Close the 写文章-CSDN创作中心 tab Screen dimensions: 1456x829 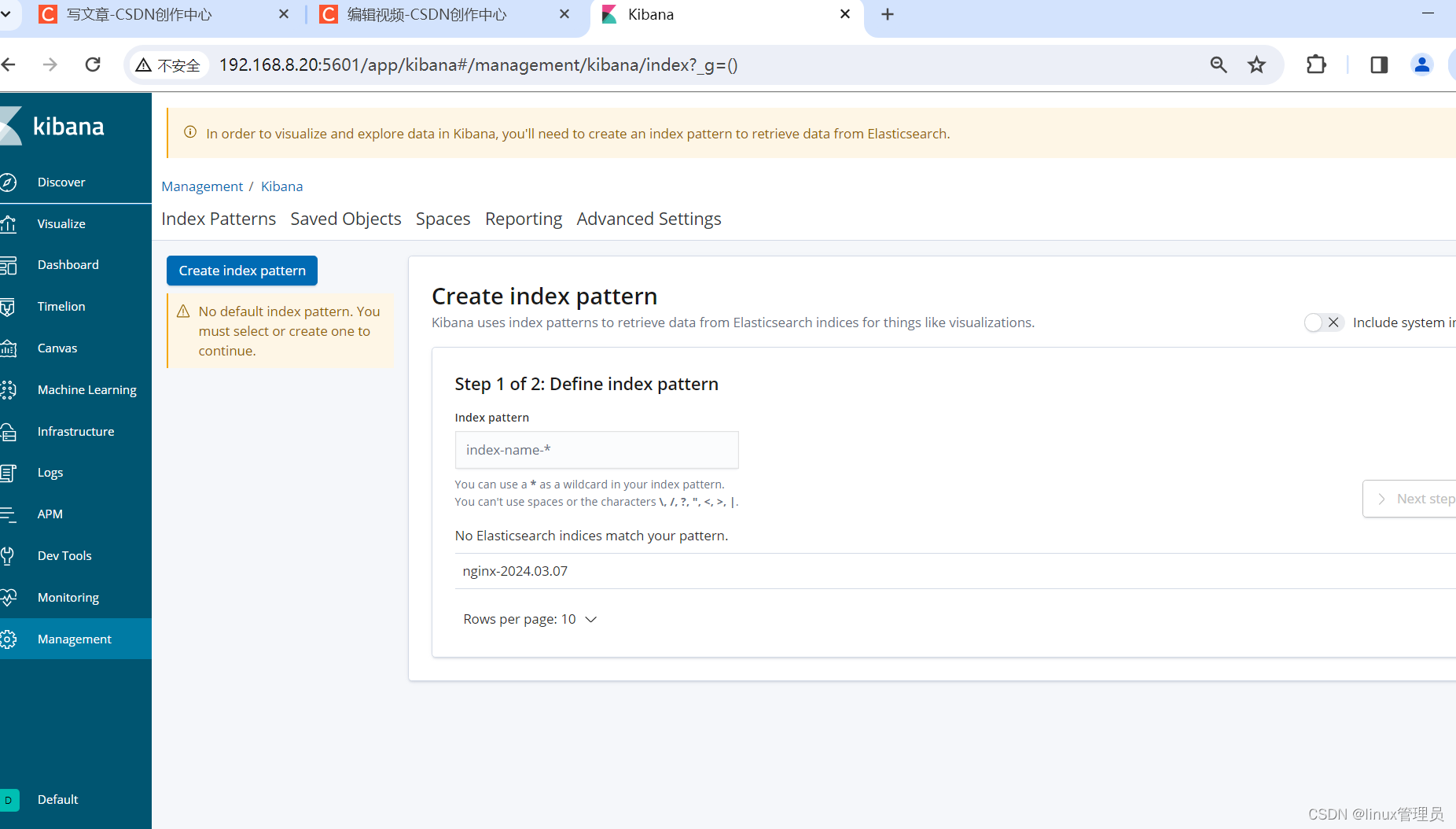(x=284, y=14)
